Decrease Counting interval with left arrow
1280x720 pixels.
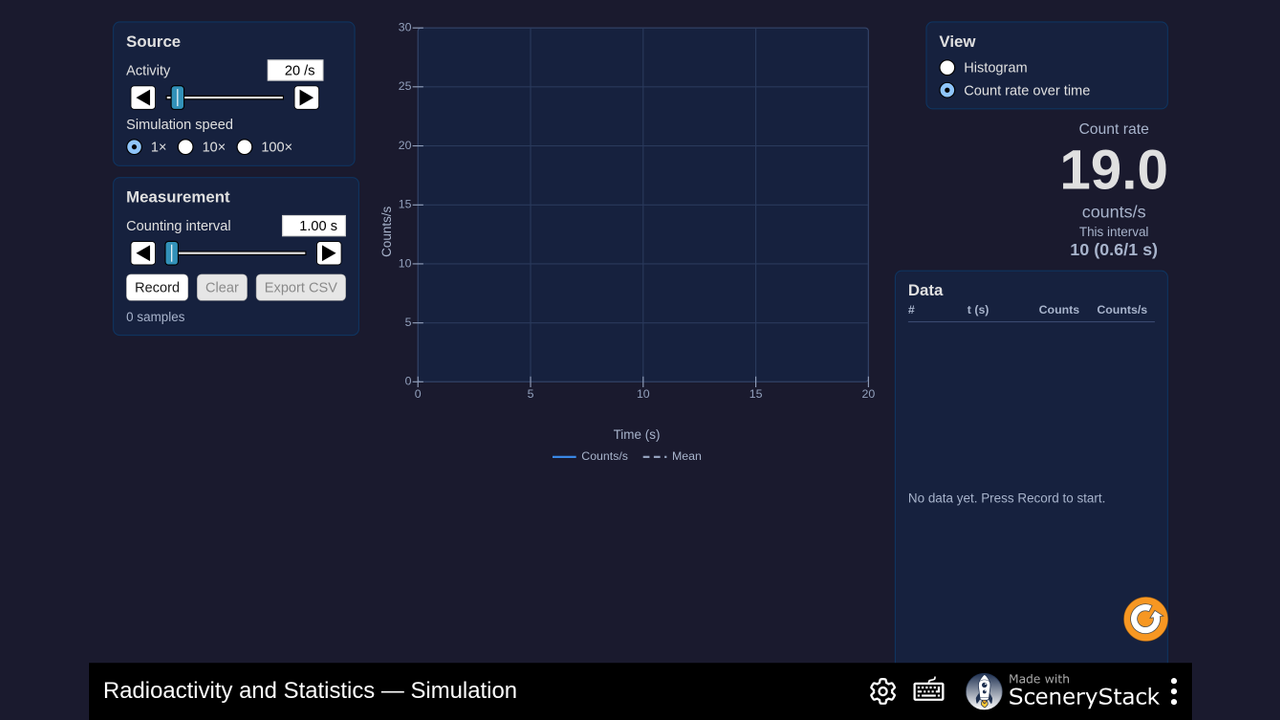pyautogui.click(x=143, y=253)
